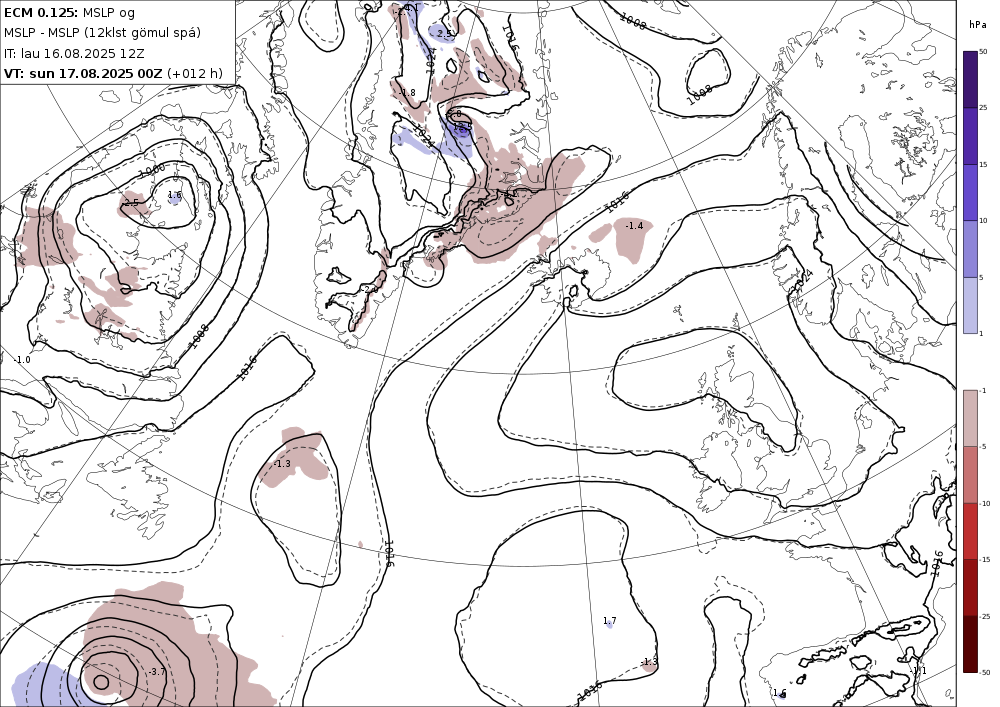Viewport: 1000px width, 707px height.
Task: Select the "1.7" difference value label
Action: (610, 620)
